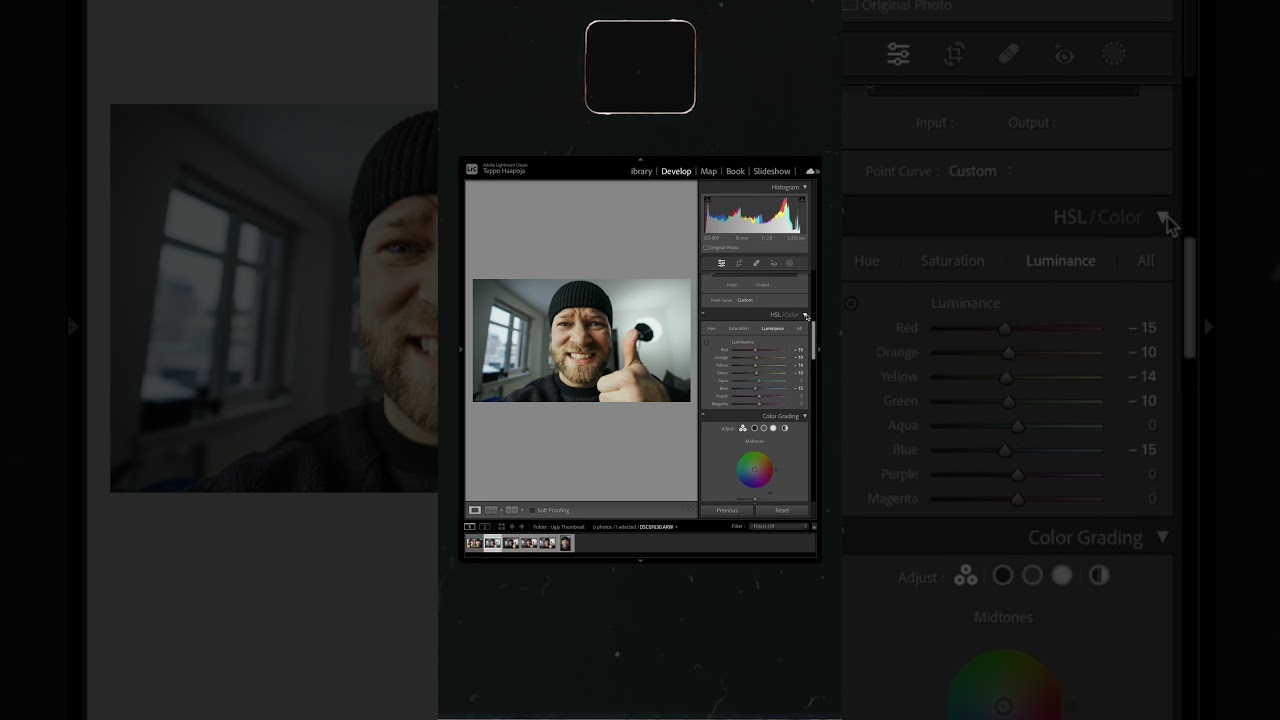Viewport: 1280px width, 720px height.
Task: Enable the Soft Proofing checkbox
Action: (x=532, y=510)
